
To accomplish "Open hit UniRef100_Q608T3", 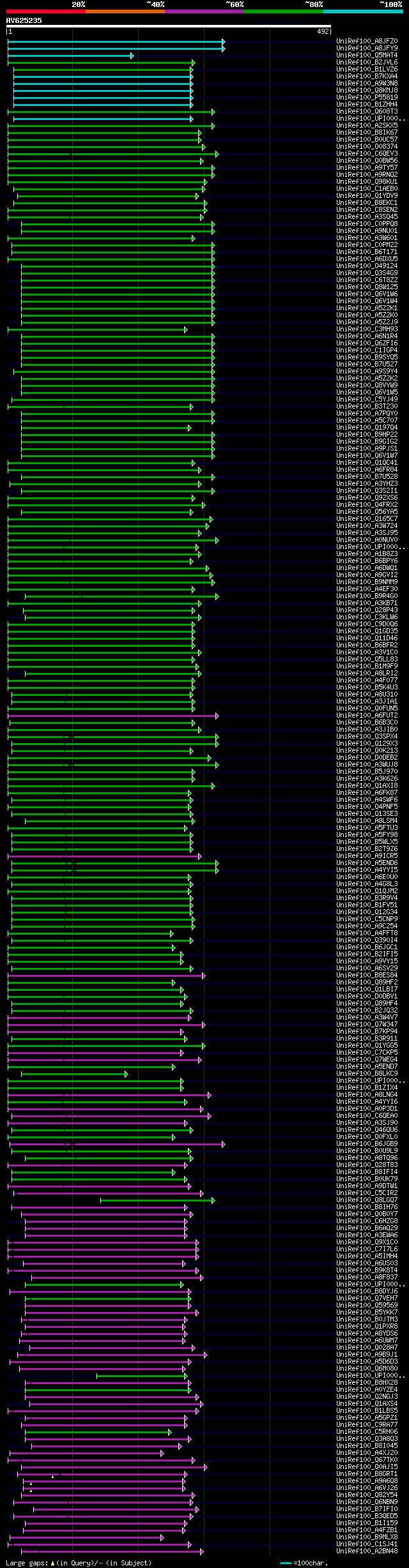I will tap(367, 112).
